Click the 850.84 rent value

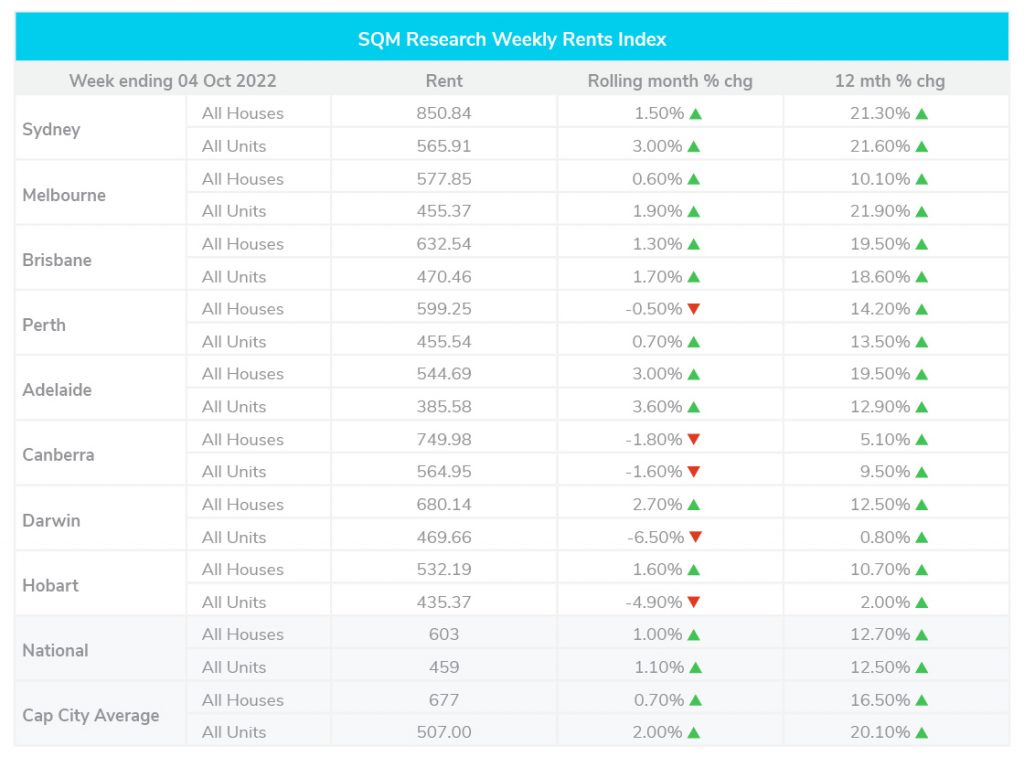(x=444, y=113)
